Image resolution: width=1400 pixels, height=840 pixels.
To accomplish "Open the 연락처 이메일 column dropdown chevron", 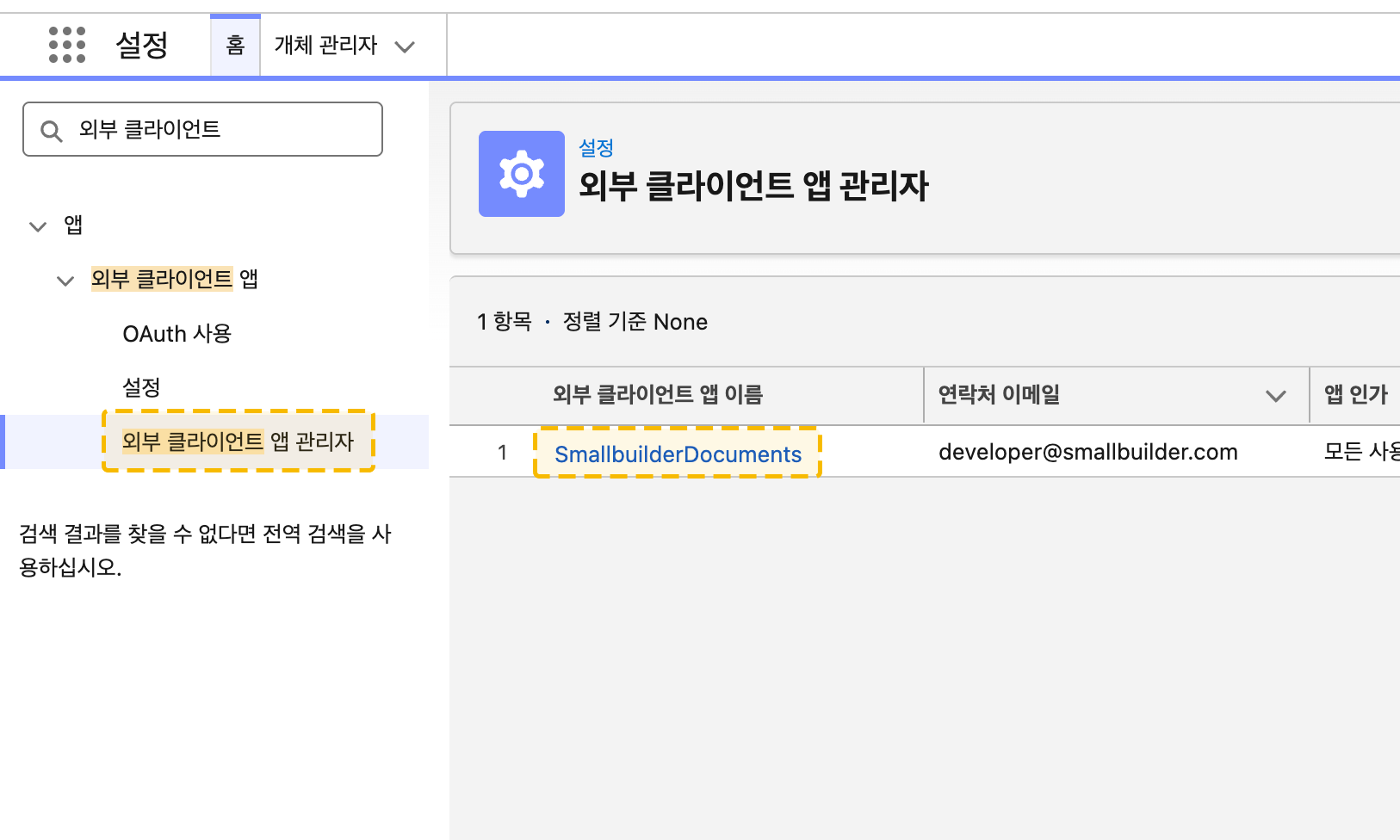I will pos(1276,395).
